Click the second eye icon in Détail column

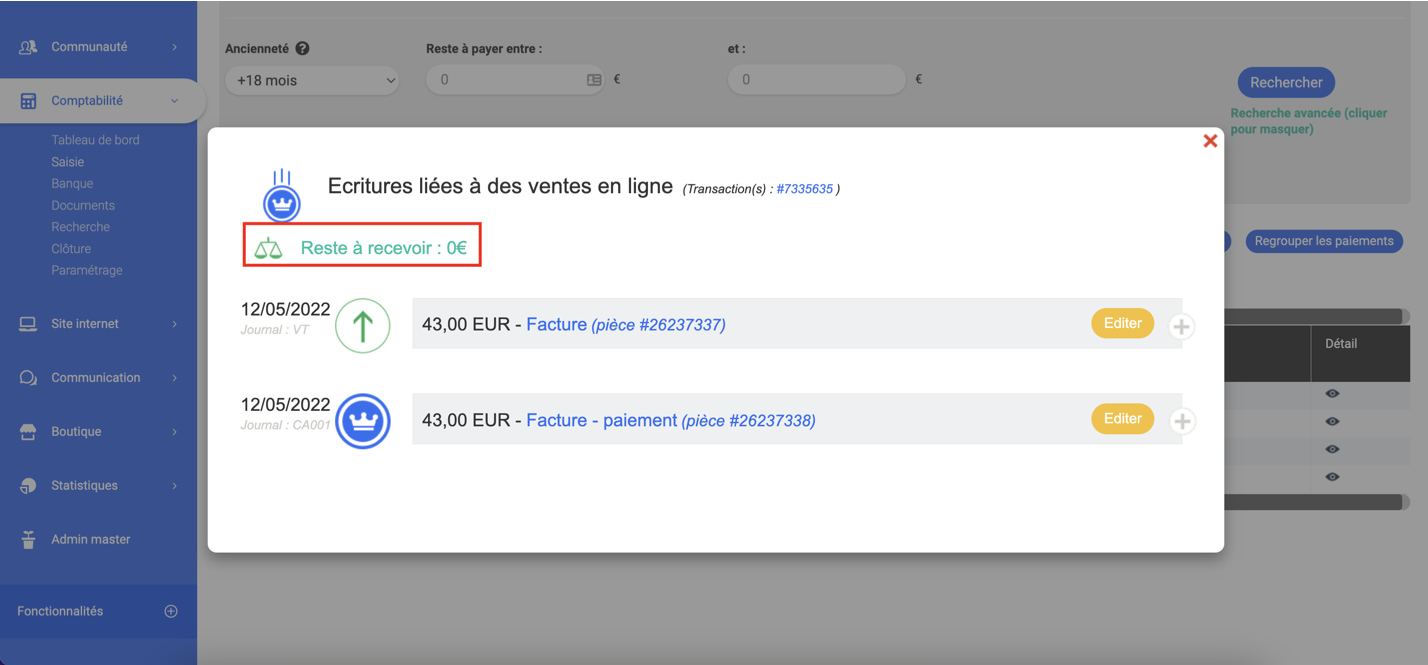[x=1332, y=422]
